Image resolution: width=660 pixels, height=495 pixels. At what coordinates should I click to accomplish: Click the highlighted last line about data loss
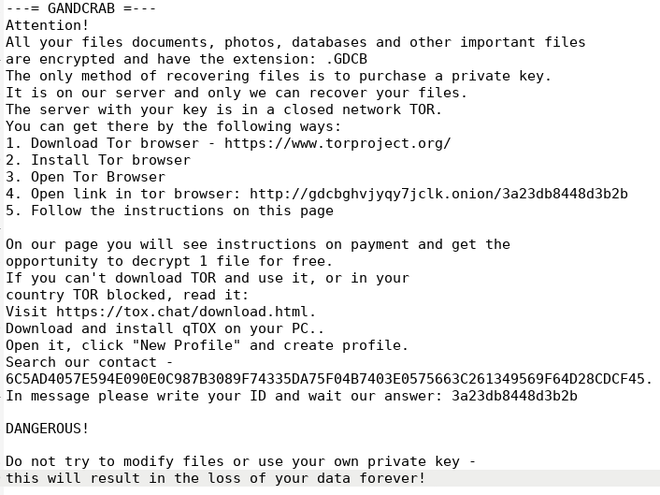point(216,479)
